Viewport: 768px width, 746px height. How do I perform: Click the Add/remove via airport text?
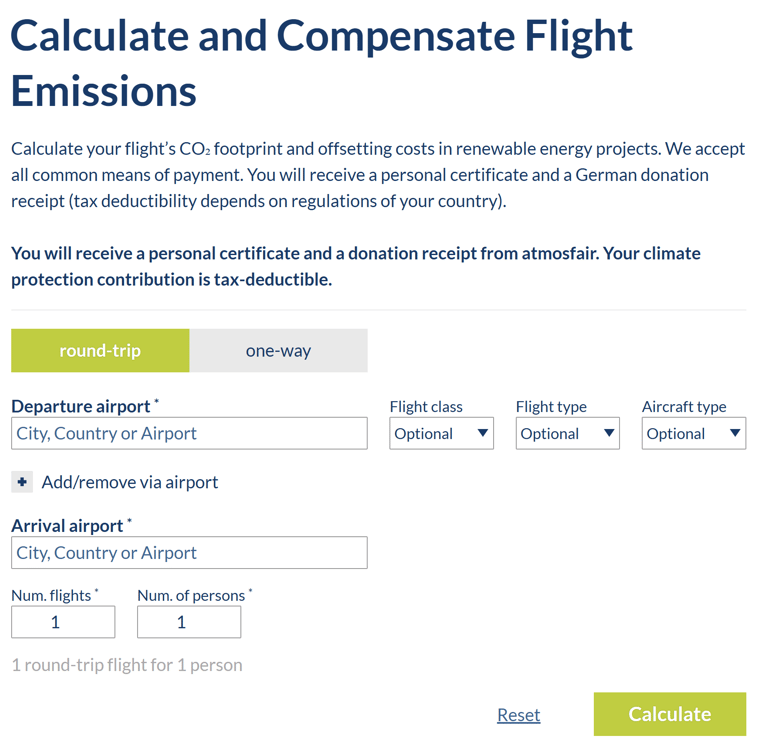coord(130,482)
